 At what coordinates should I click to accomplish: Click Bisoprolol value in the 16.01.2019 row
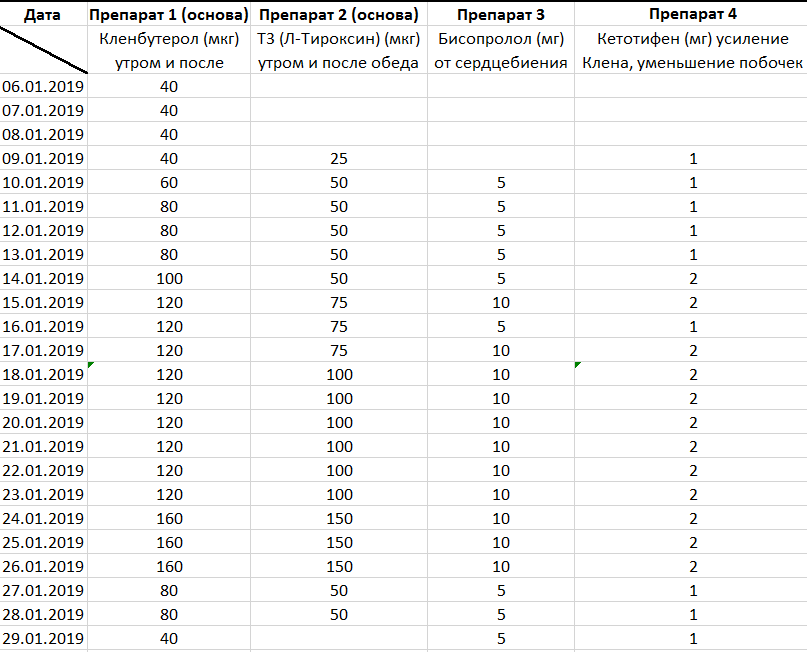(500, 327)
